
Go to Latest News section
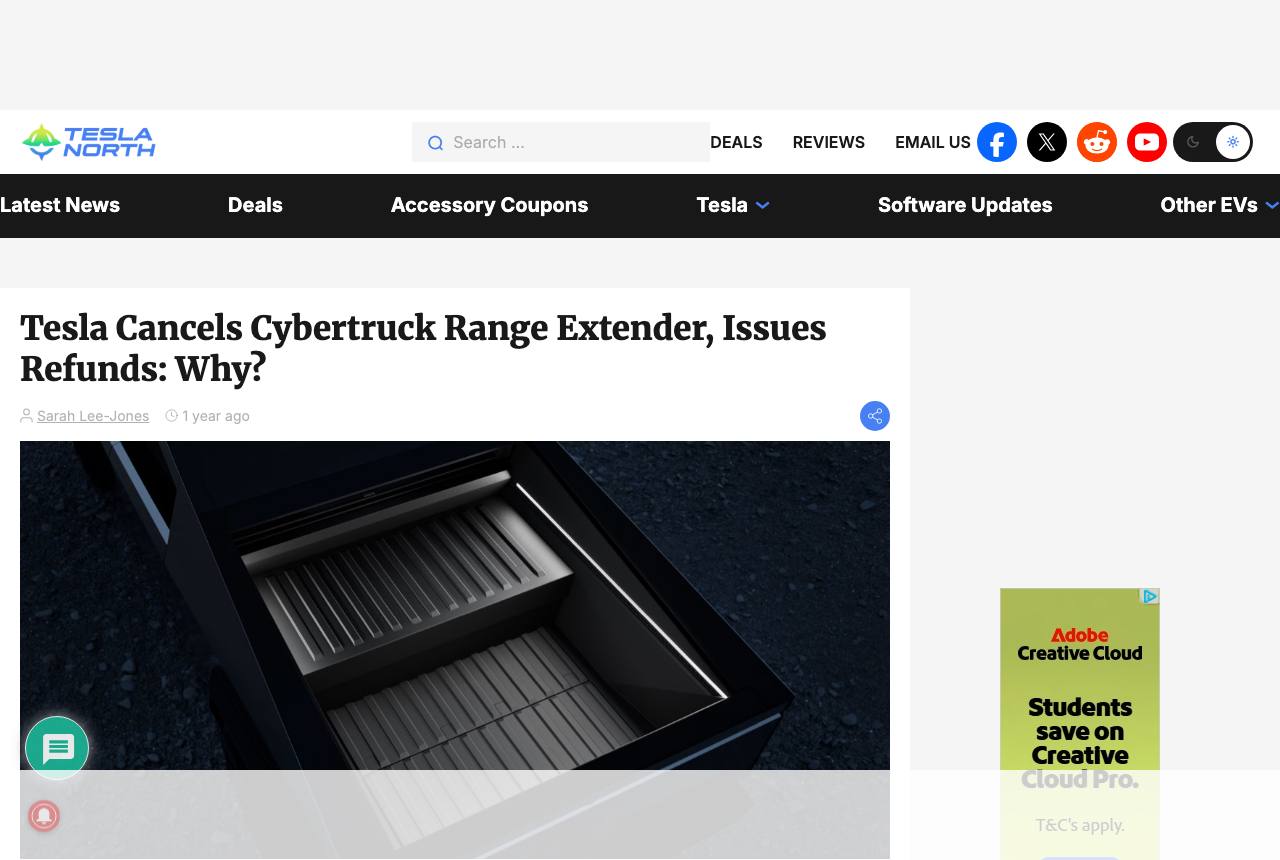(60, 205)
